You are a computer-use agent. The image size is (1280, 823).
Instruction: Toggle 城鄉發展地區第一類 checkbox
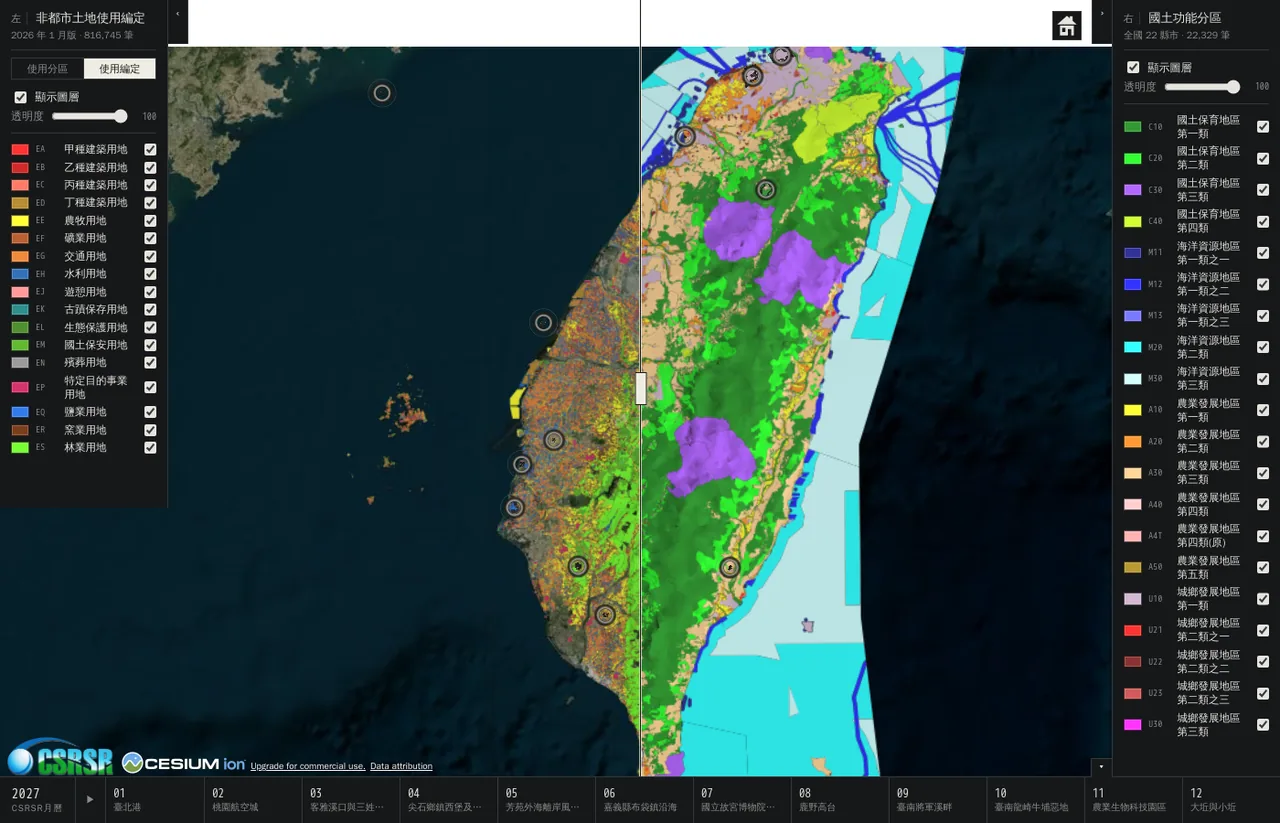click(x=1263, y=599)
